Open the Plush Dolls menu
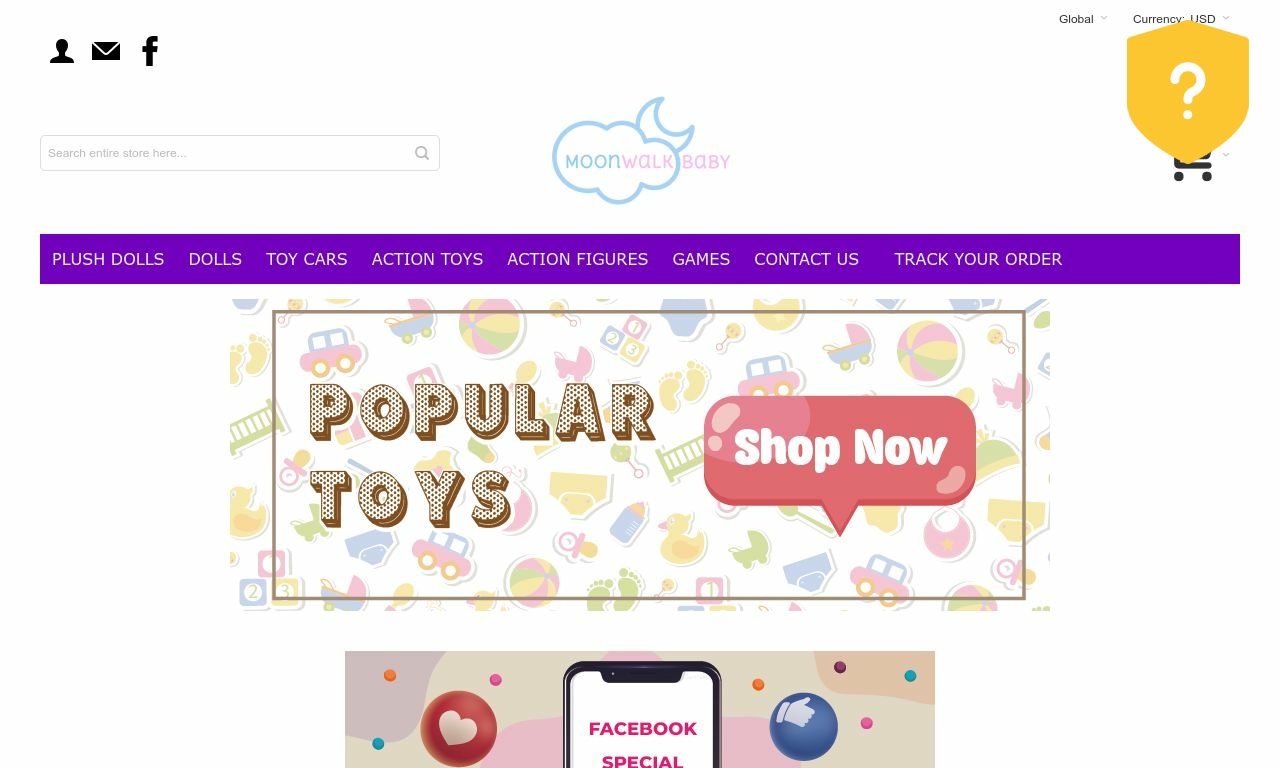The width and height of the screenshot is (1280, 768). [108, 259]
